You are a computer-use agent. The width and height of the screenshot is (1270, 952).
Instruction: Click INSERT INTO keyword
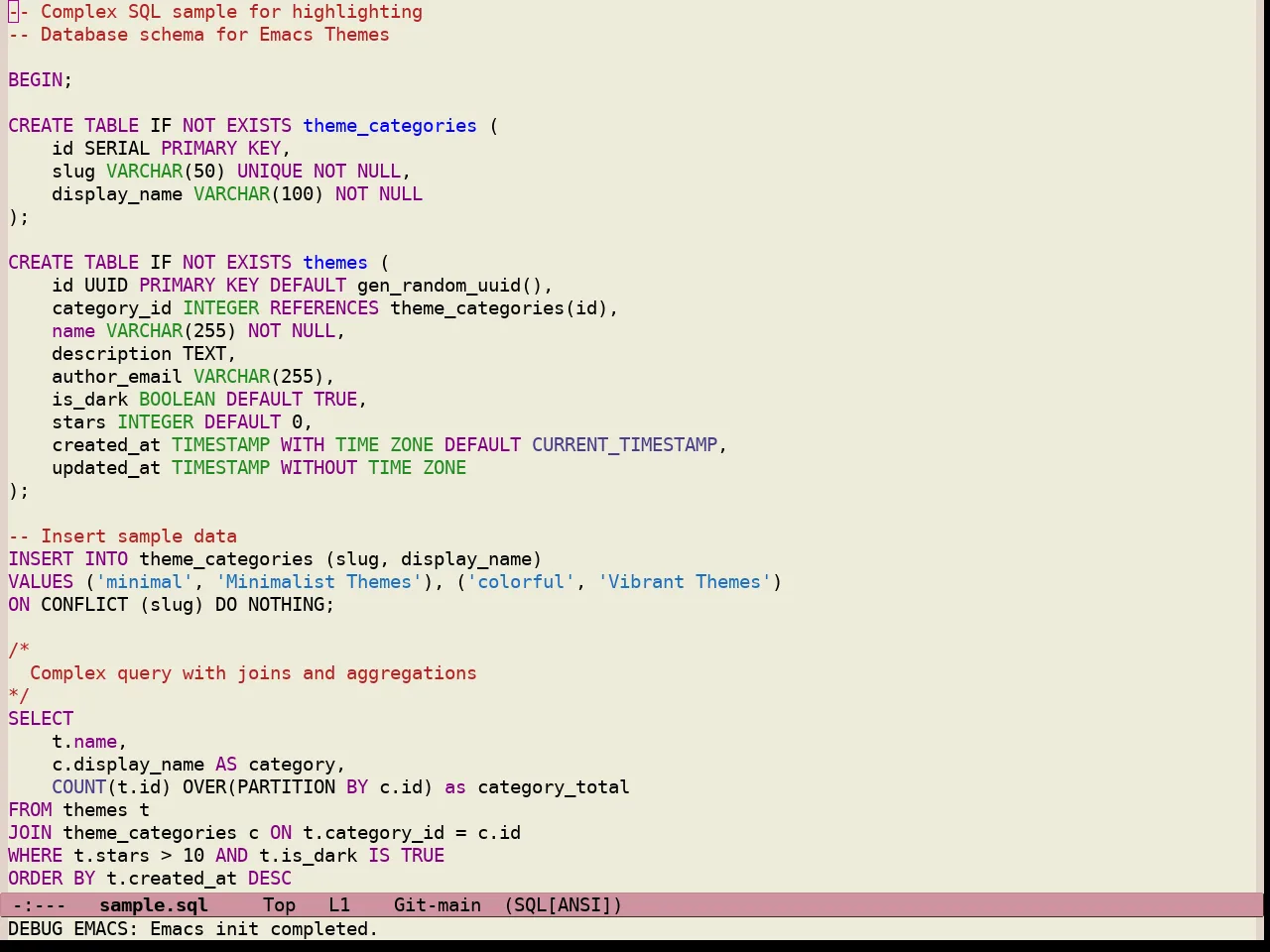pyautogui.click(x=68, y=558)
